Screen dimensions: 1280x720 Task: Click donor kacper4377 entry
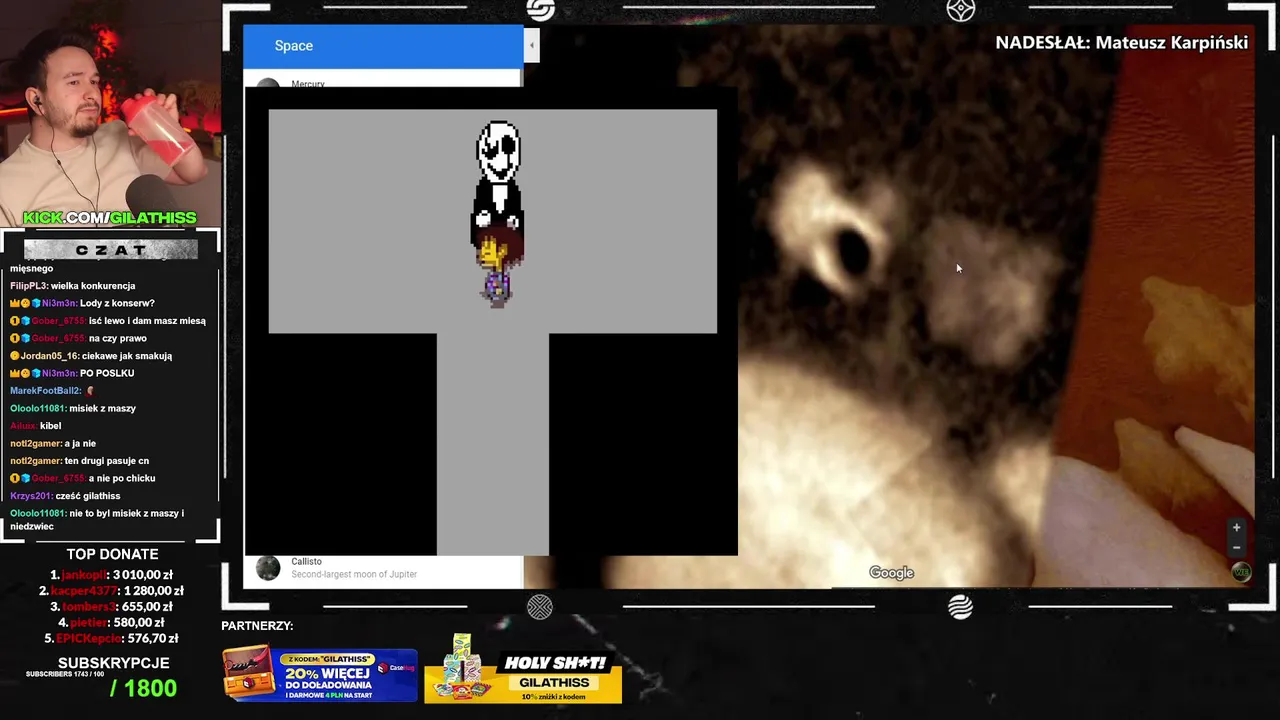click(111, 591)
